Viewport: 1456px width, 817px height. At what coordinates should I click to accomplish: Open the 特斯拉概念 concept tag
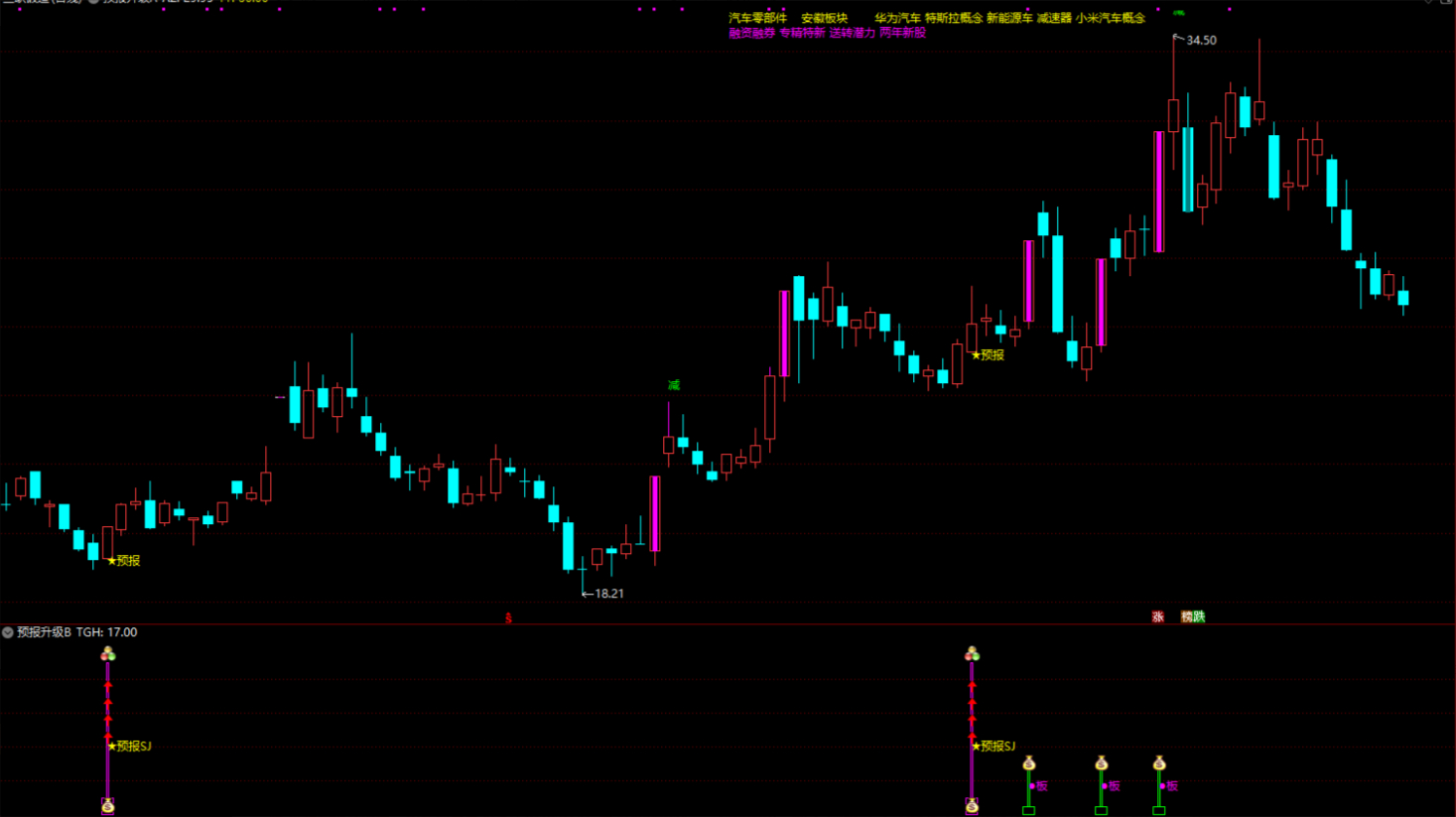pos(954,18)
